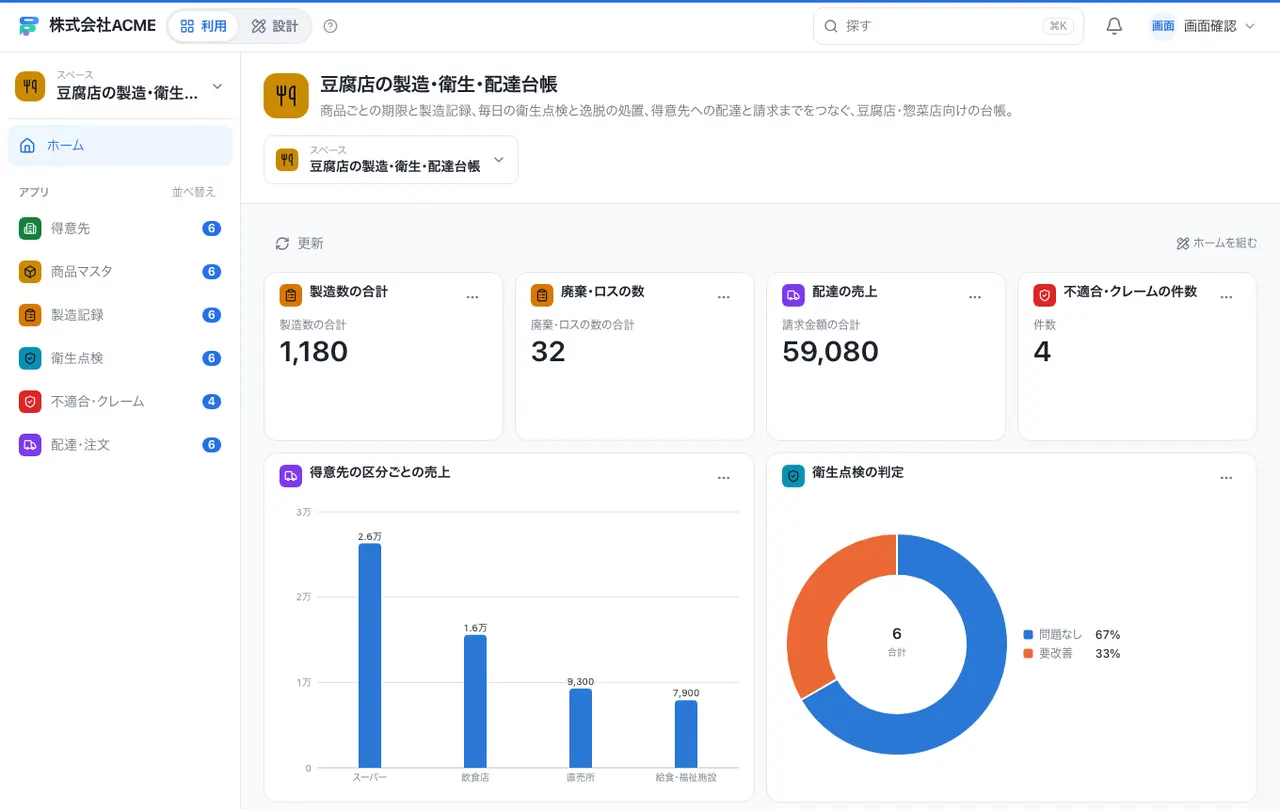This screenshot has width=1280, height=809.
Task: Click the blue 問題なし legend swatch
Action: pyautogui.click(x=1028, y=635)
